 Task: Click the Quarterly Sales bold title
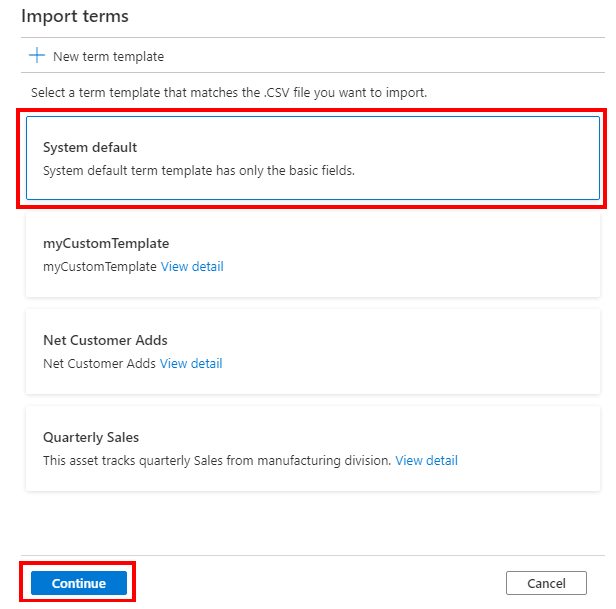91,437
